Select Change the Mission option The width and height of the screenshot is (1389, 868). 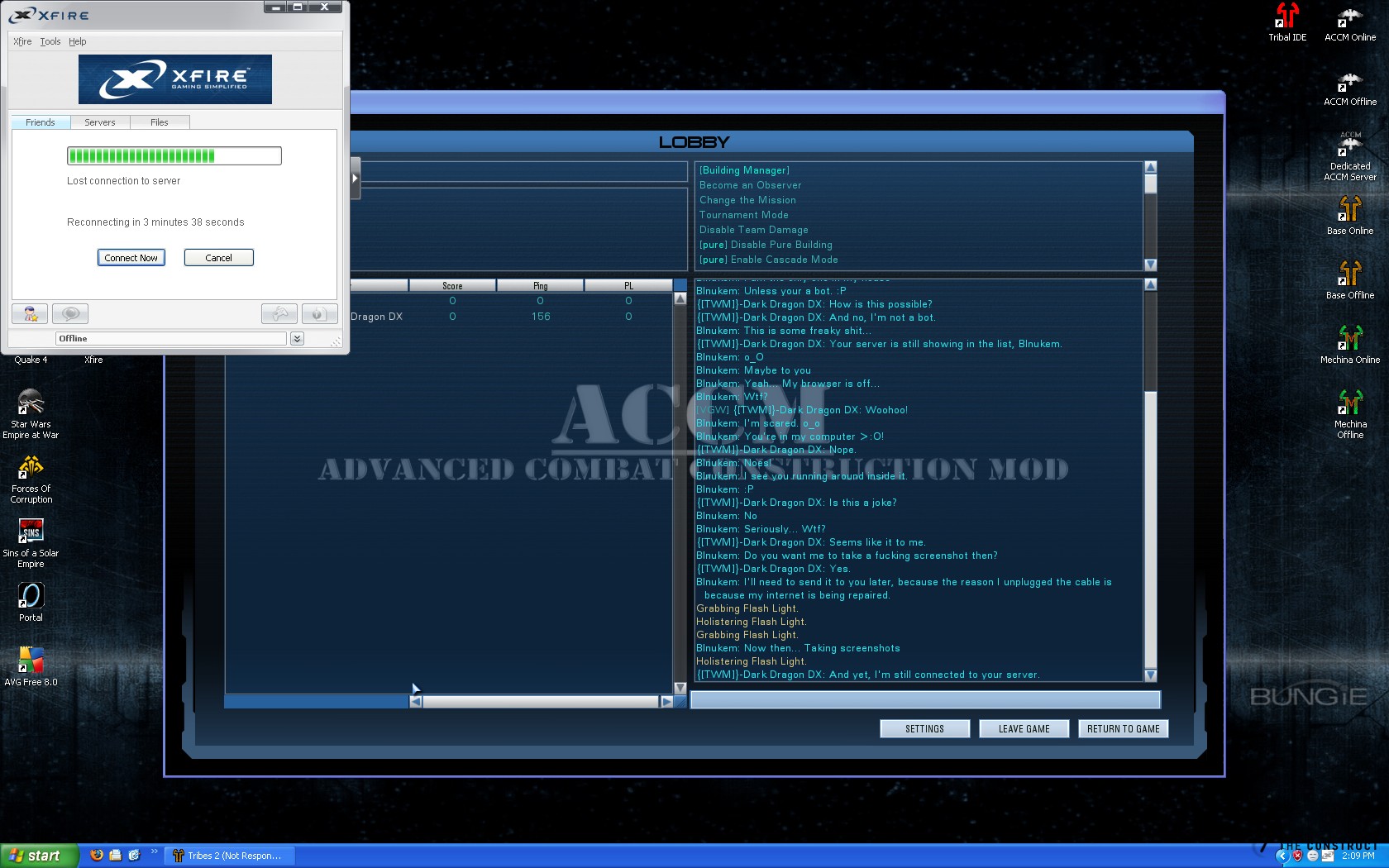[747, 200]
